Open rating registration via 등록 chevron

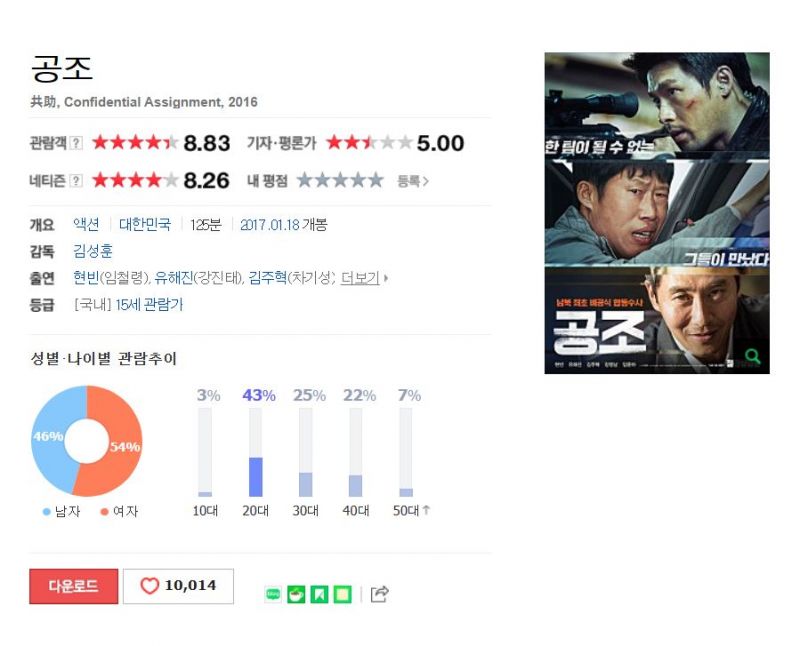point(413,181)
